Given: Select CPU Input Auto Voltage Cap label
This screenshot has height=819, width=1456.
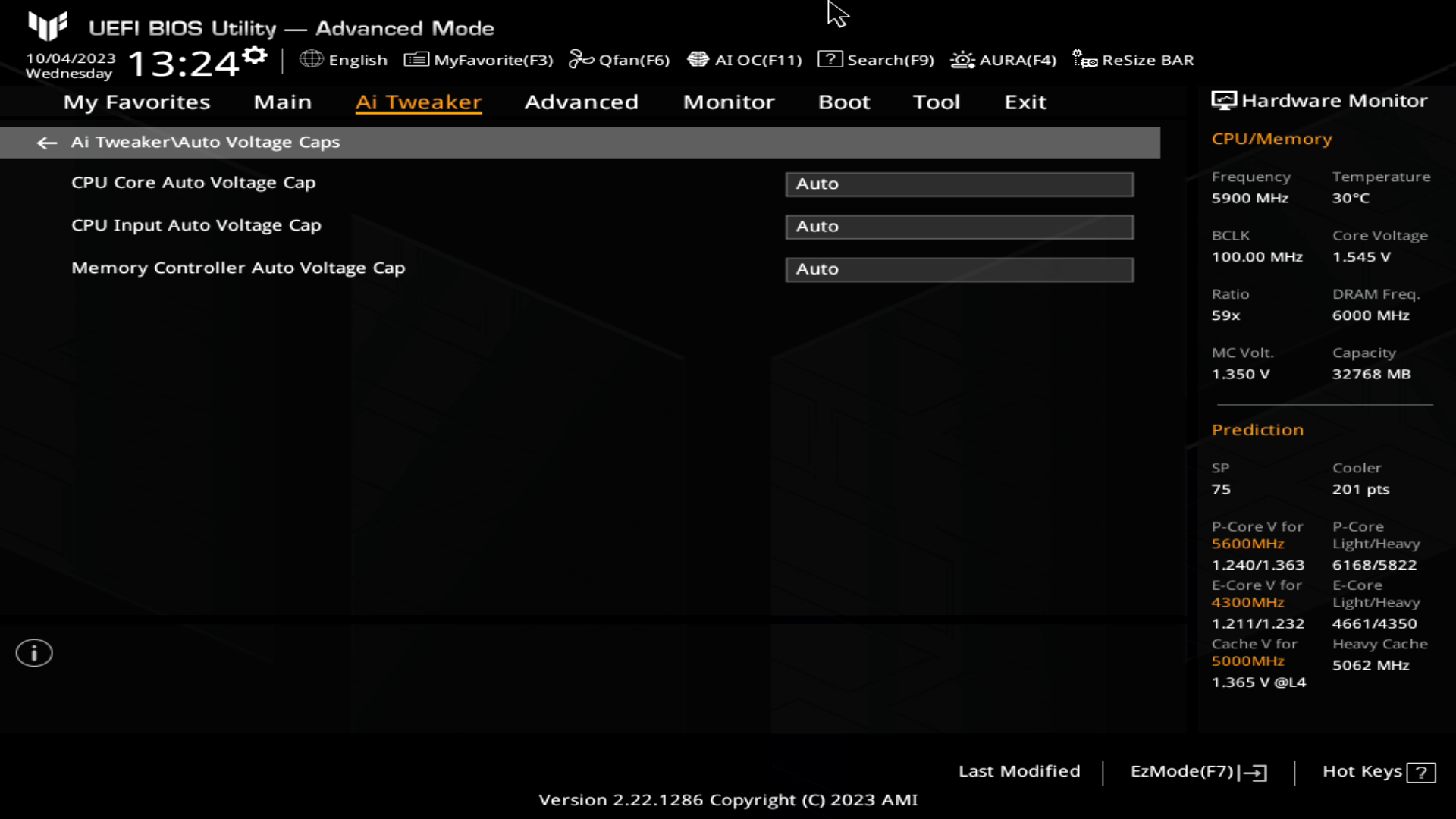Looking at the screenshot, I should pos(196,225).
